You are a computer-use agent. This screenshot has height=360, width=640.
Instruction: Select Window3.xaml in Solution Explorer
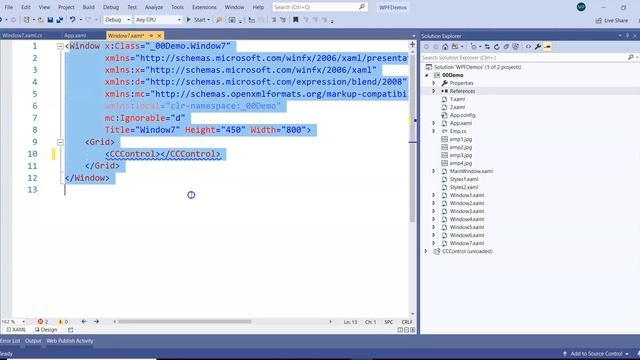tap(467, 211)
